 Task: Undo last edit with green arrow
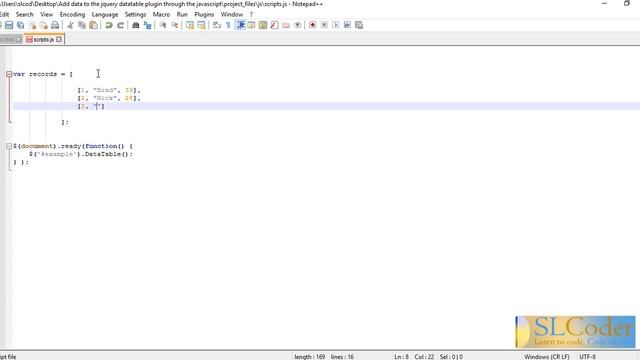[109, 25]
